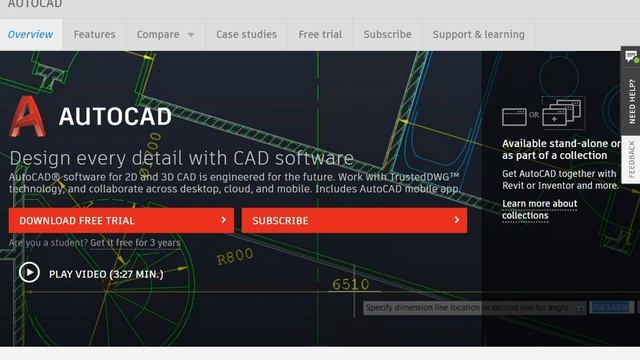The image size is (640, 360).
Task: Click the arrow on the Subscribe button
Action: click(x=457, y=220)
